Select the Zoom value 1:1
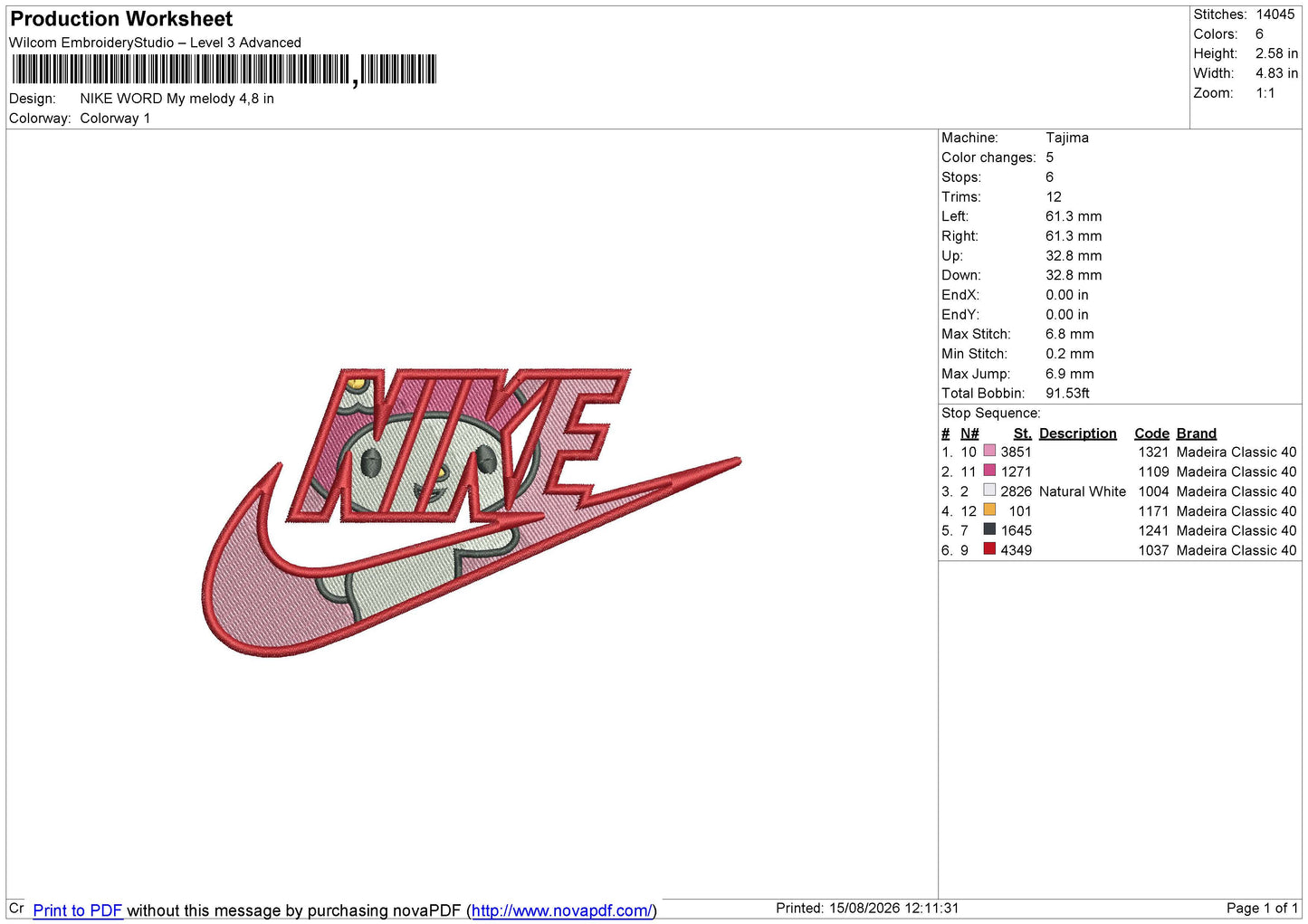The width and height of the screenshot is (1308, 924). [1265, 93]
